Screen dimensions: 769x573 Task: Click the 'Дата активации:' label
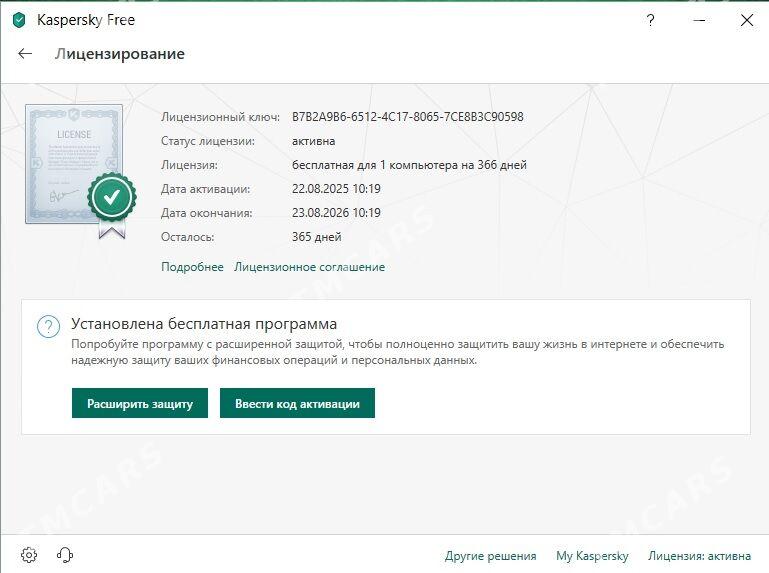pos(205,189)
